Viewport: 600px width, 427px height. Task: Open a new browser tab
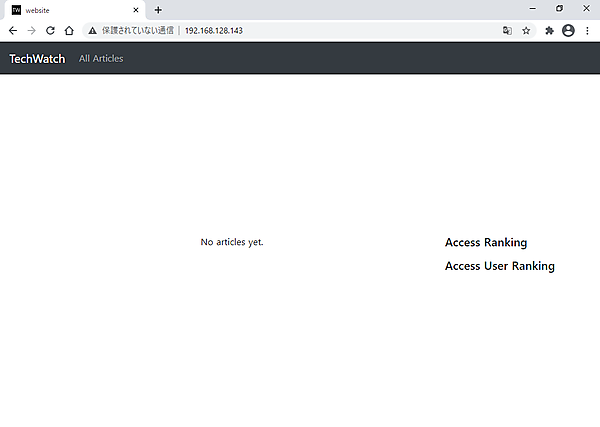tap(158, 10)
